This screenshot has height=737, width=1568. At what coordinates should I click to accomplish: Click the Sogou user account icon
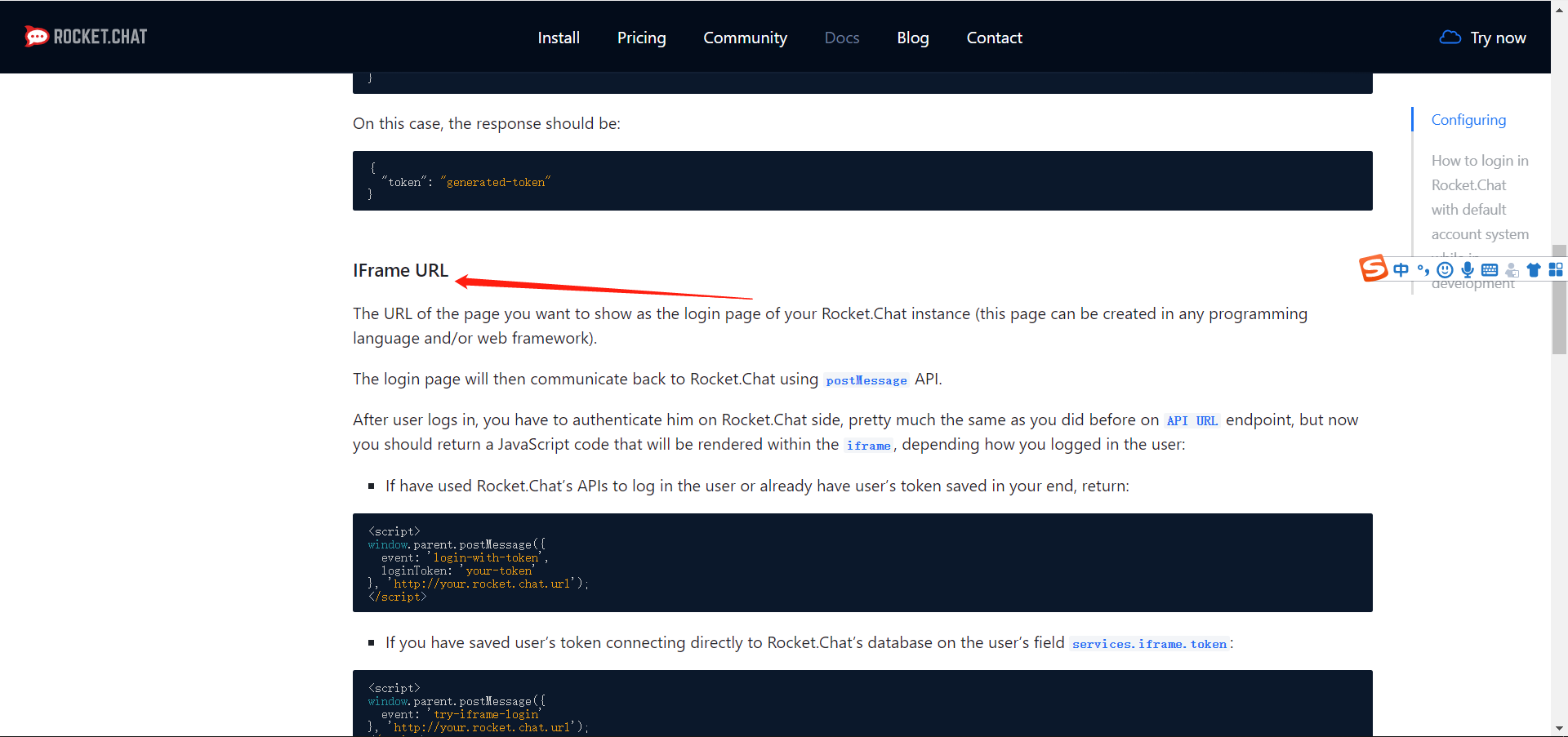[x=1512, y=269]
